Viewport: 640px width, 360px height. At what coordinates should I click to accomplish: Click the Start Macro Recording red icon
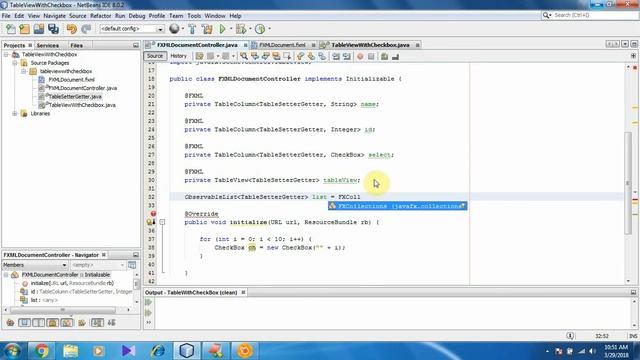360,56
